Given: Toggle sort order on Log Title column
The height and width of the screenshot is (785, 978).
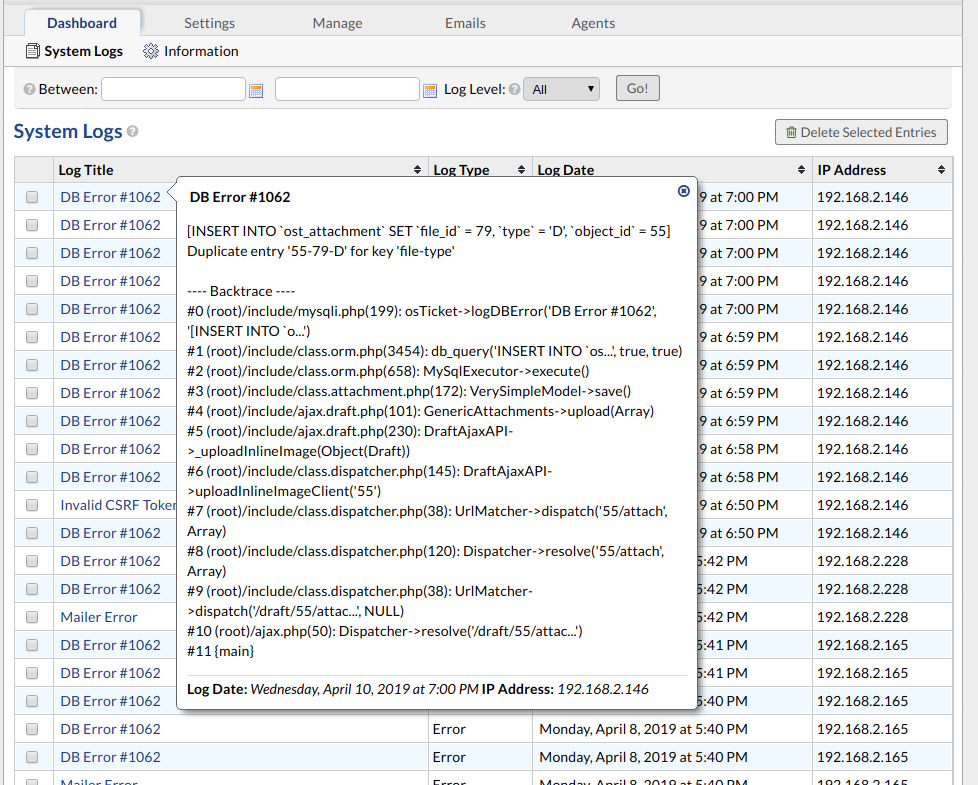Looking at the screenshot, I should (417, 170).
